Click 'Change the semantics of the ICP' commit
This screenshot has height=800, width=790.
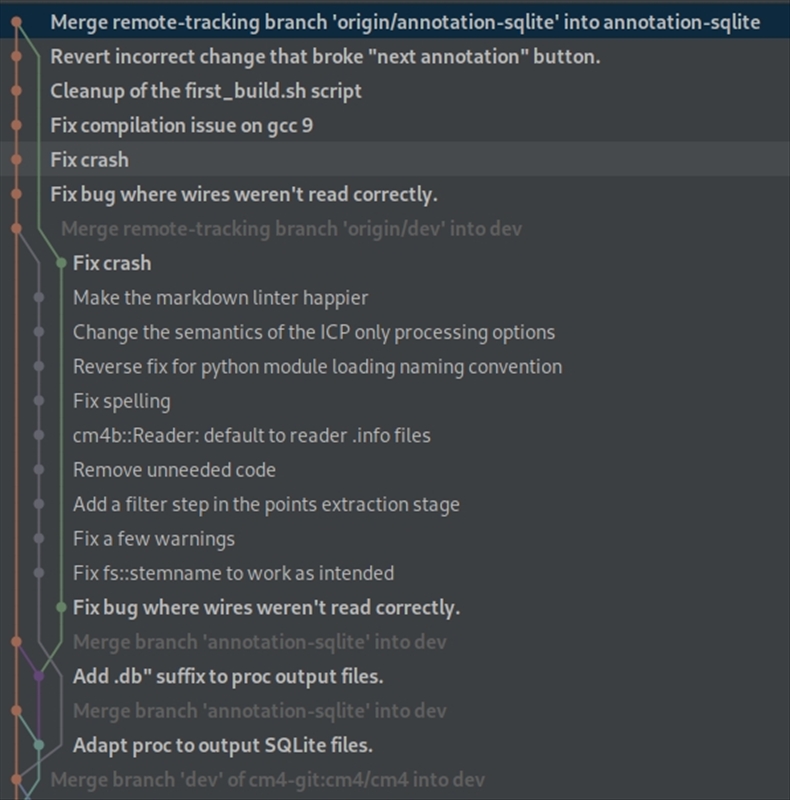click(x=313, y=332)
